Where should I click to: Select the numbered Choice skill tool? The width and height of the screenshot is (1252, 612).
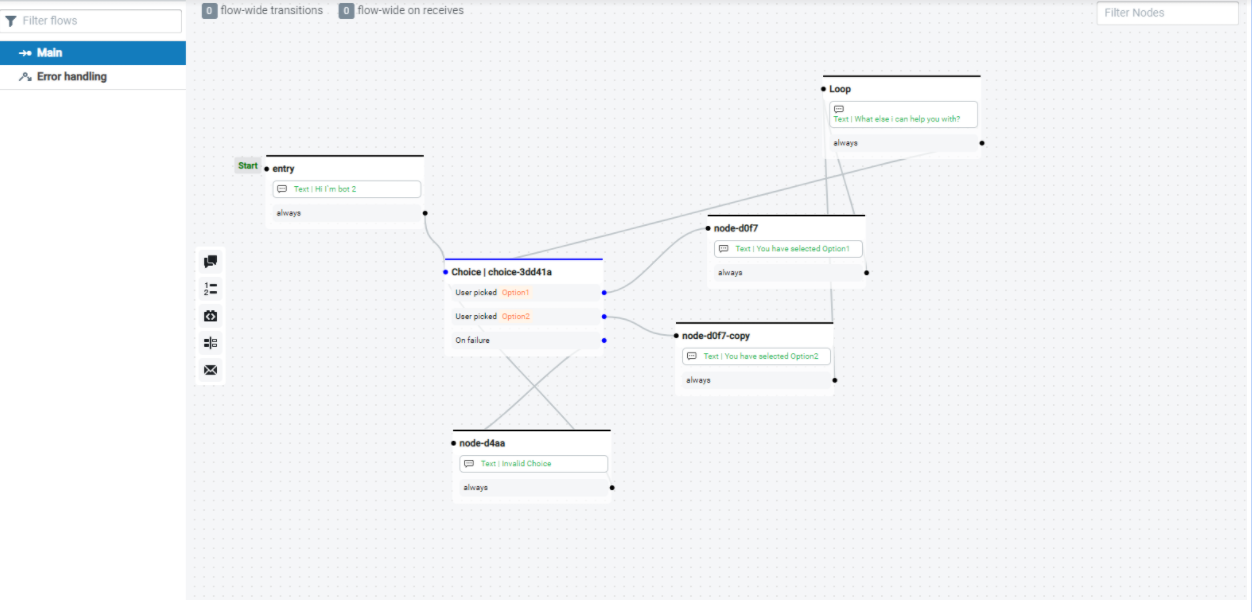coord(210,288)
